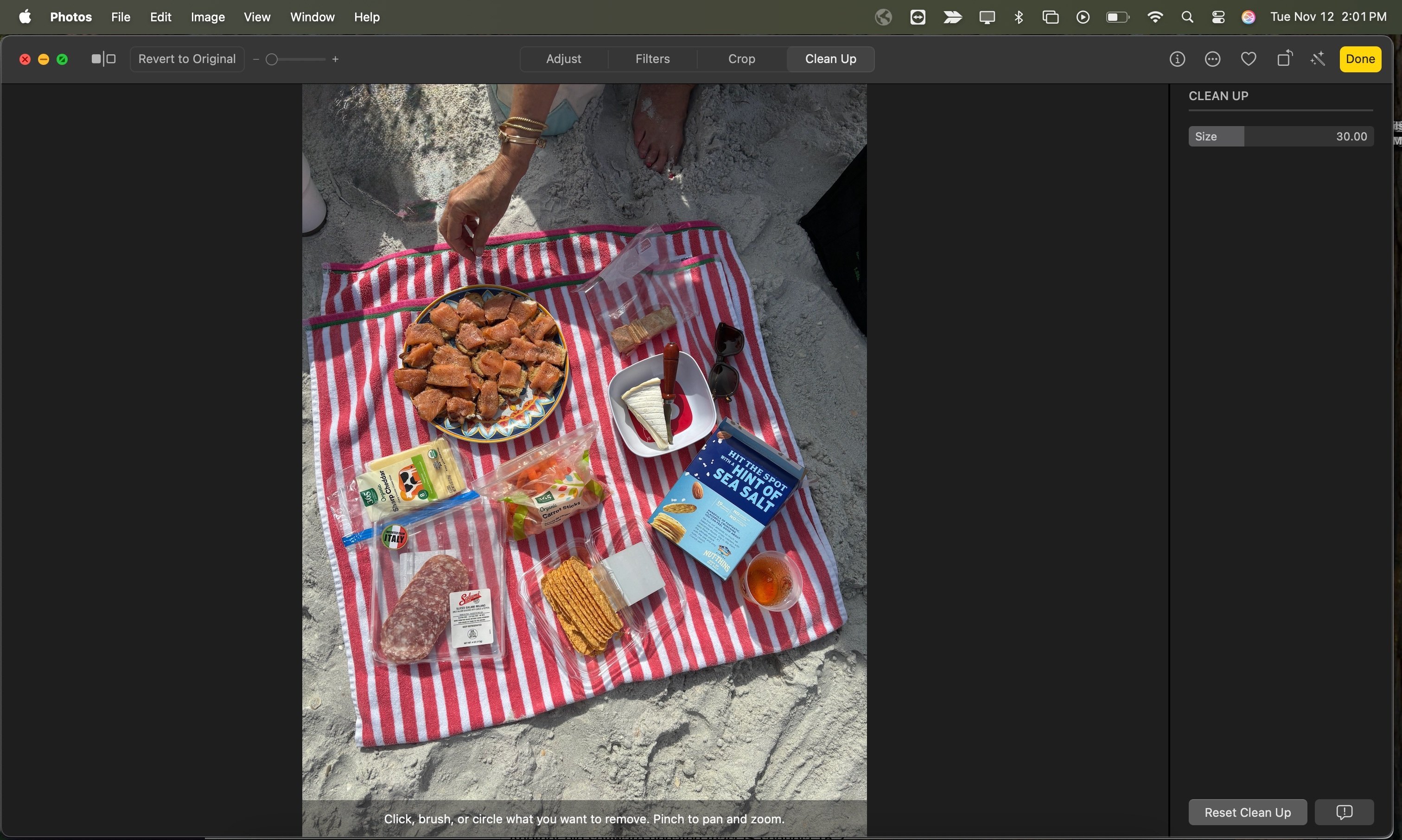Click the More options ellipsis icon
Viewport: 1402px width, 840px height.
pyautogui.click(x=1213, y=59)
